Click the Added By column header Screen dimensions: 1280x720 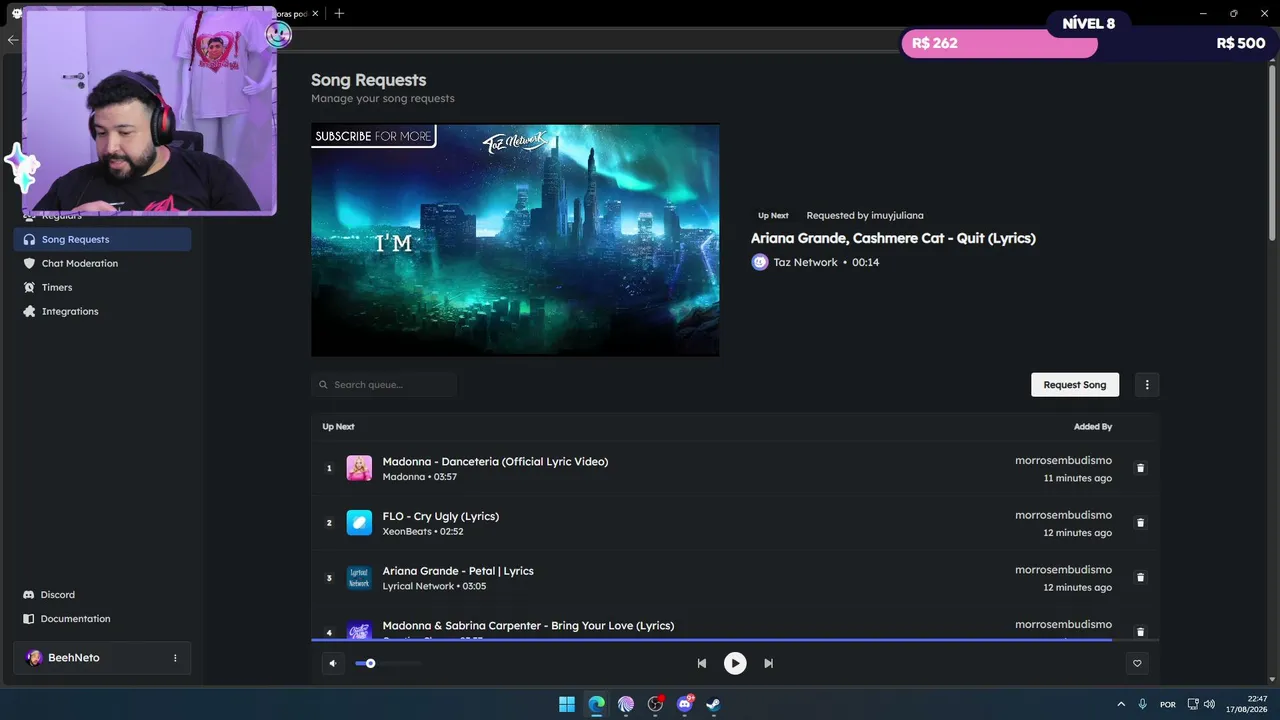1093,427
